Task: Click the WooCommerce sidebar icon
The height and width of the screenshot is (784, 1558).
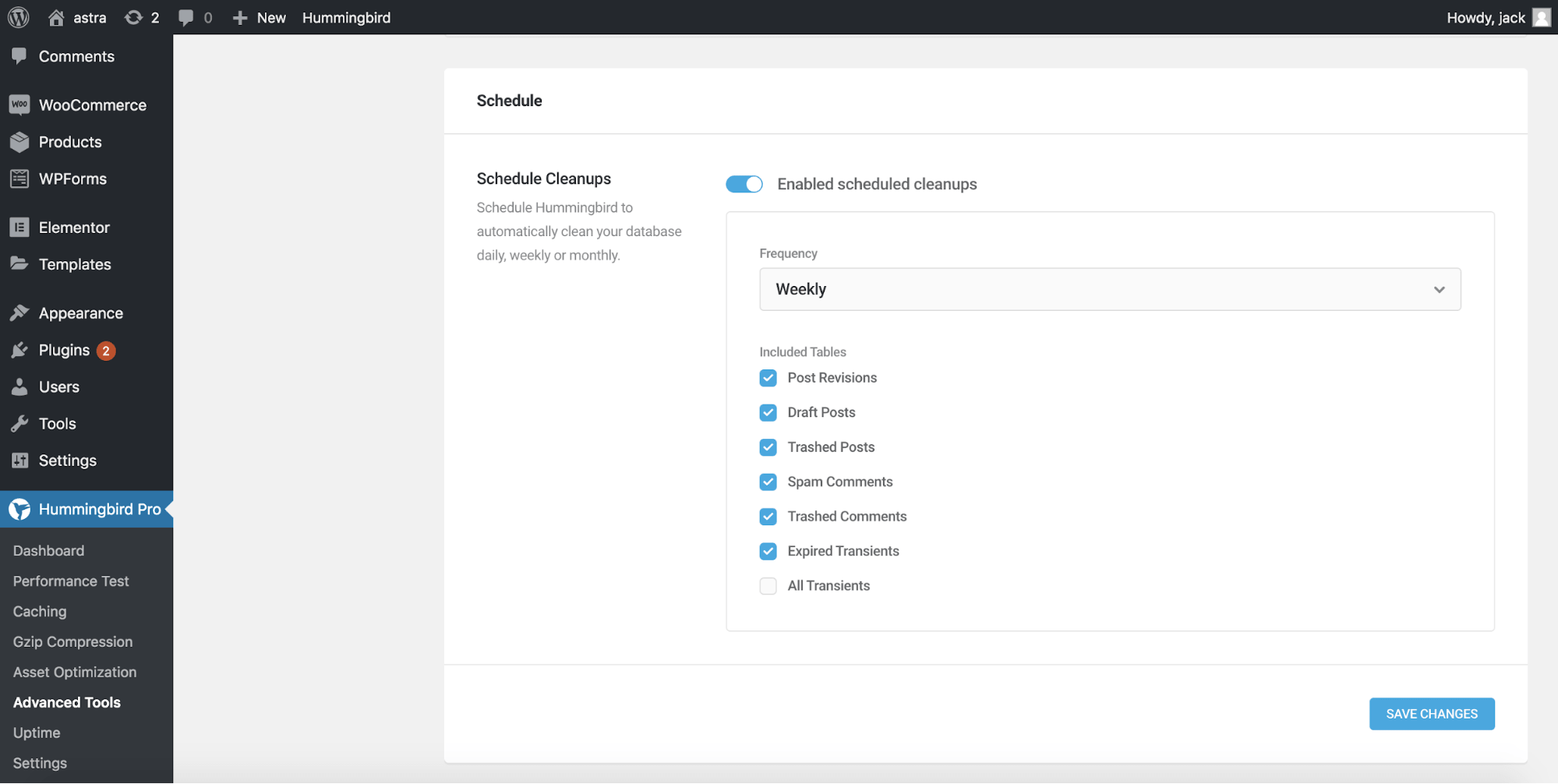Action: pyautogui.click(x=19, y=104)
